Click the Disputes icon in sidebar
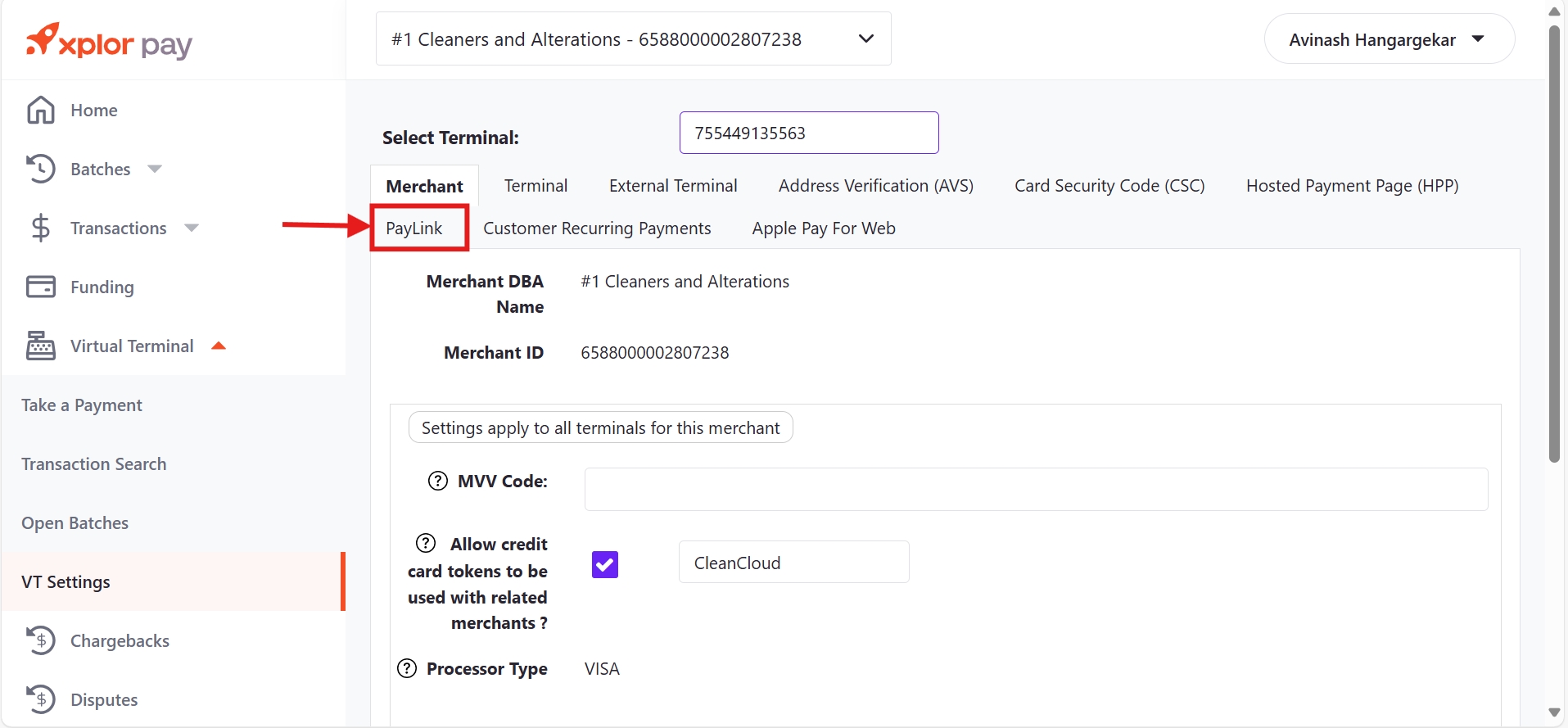This screenshot has height=728, width=1568. coord(41,699)
